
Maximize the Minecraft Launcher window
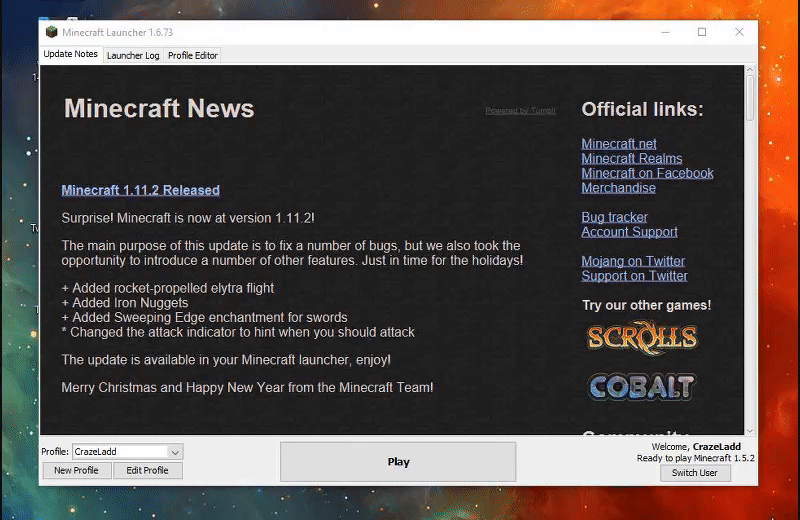[702, 32]
